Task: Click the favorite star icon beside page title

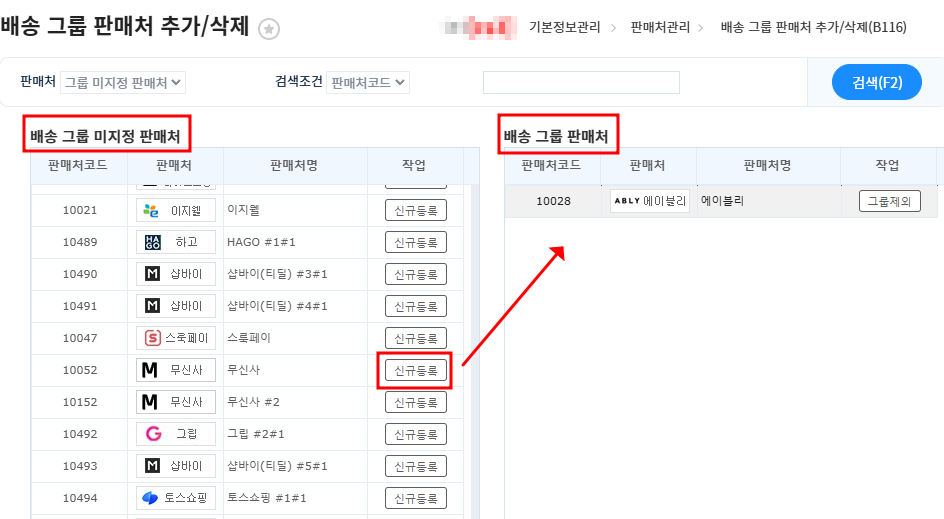Action: [x=269, y=30]
